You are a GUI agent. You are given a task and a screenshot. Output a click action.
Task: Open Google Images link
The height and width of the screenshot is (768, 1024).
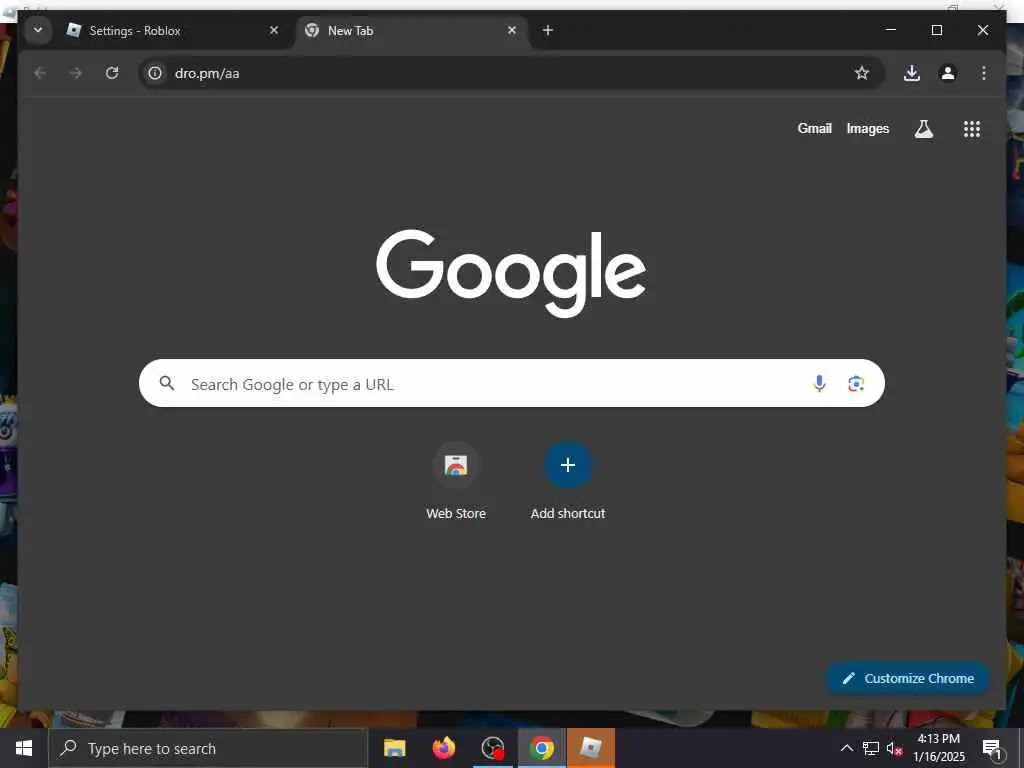click(x=867, y=129)
